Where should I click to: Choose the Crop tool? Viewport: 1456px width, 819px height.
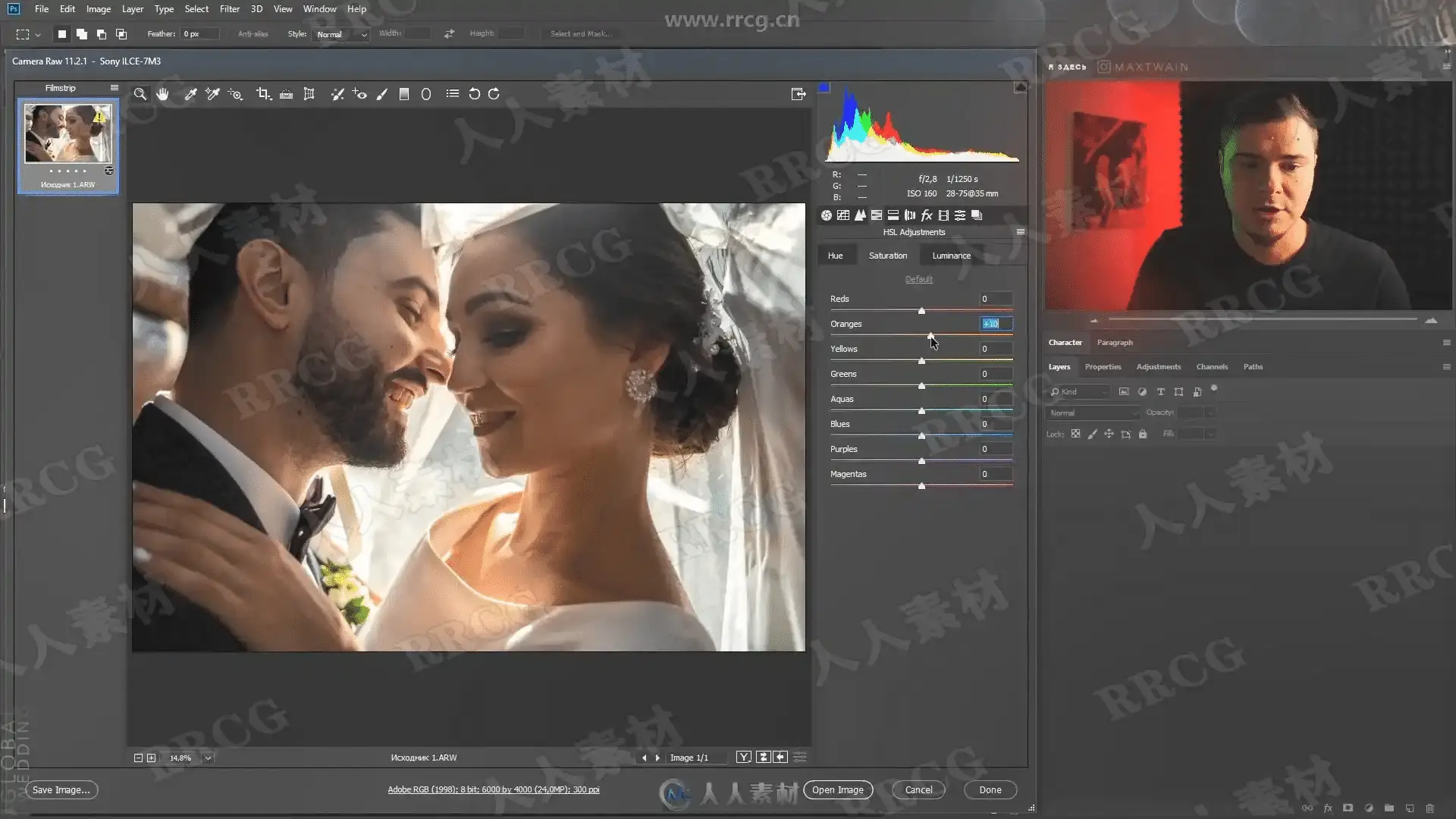pyautogui.click(x=263, y=94)
